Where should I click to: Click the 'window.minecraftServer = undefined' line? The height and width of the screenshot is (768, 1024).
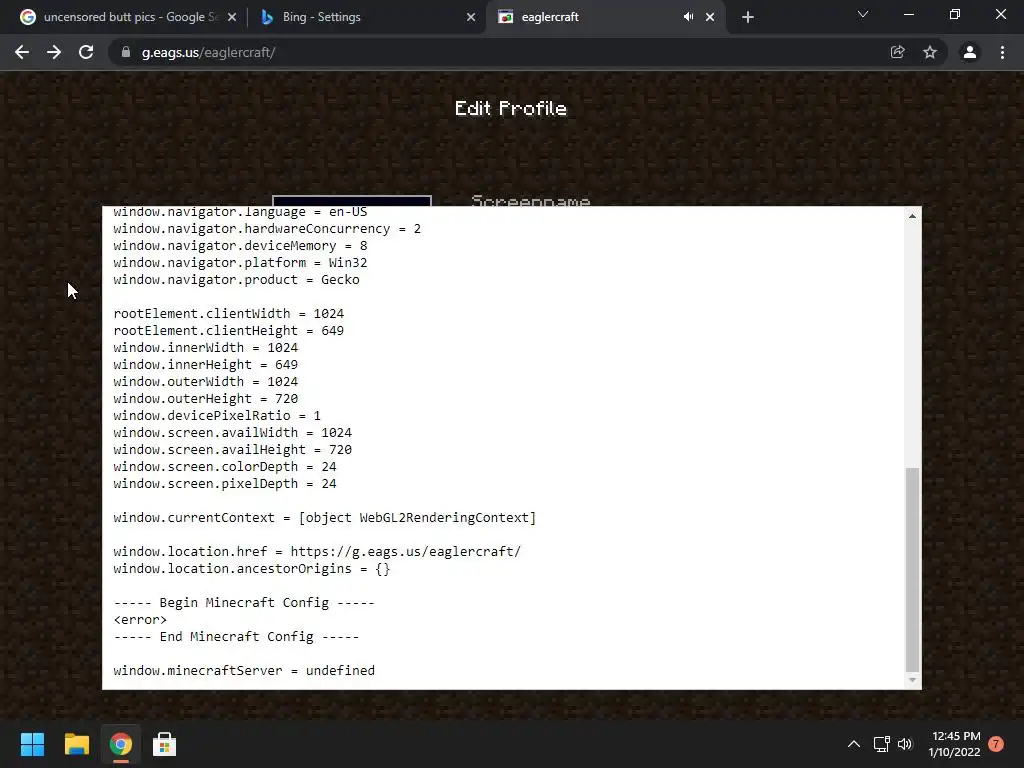pyautogui.click(x=244, y=671)
